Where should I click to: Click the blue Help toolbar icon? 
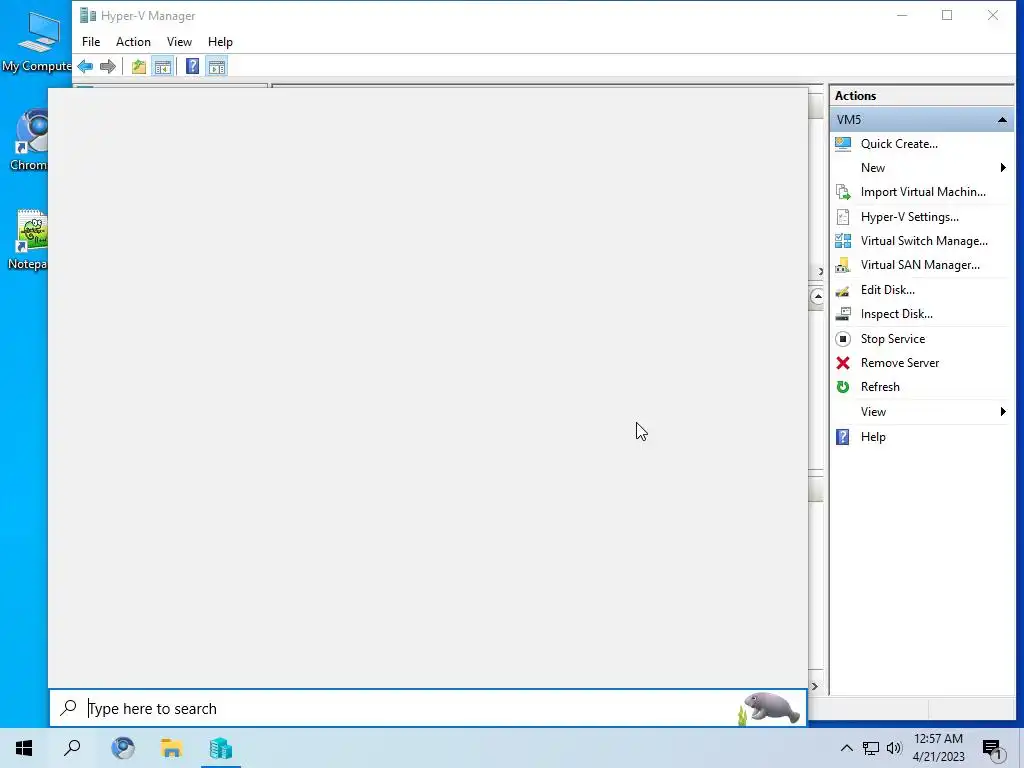pyautogui.click(x=193, y=67)
